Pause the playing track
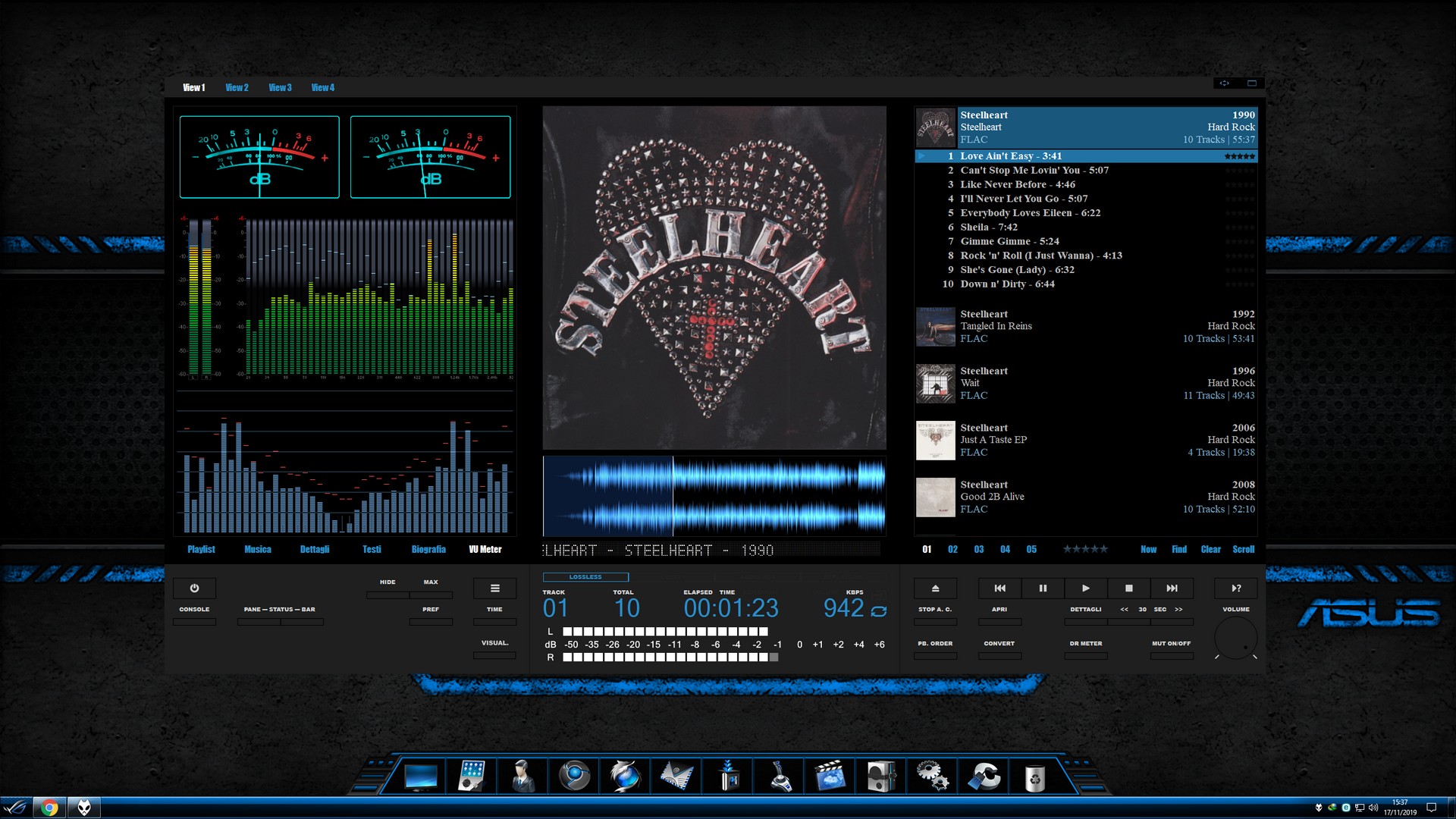 (1043, 588)
